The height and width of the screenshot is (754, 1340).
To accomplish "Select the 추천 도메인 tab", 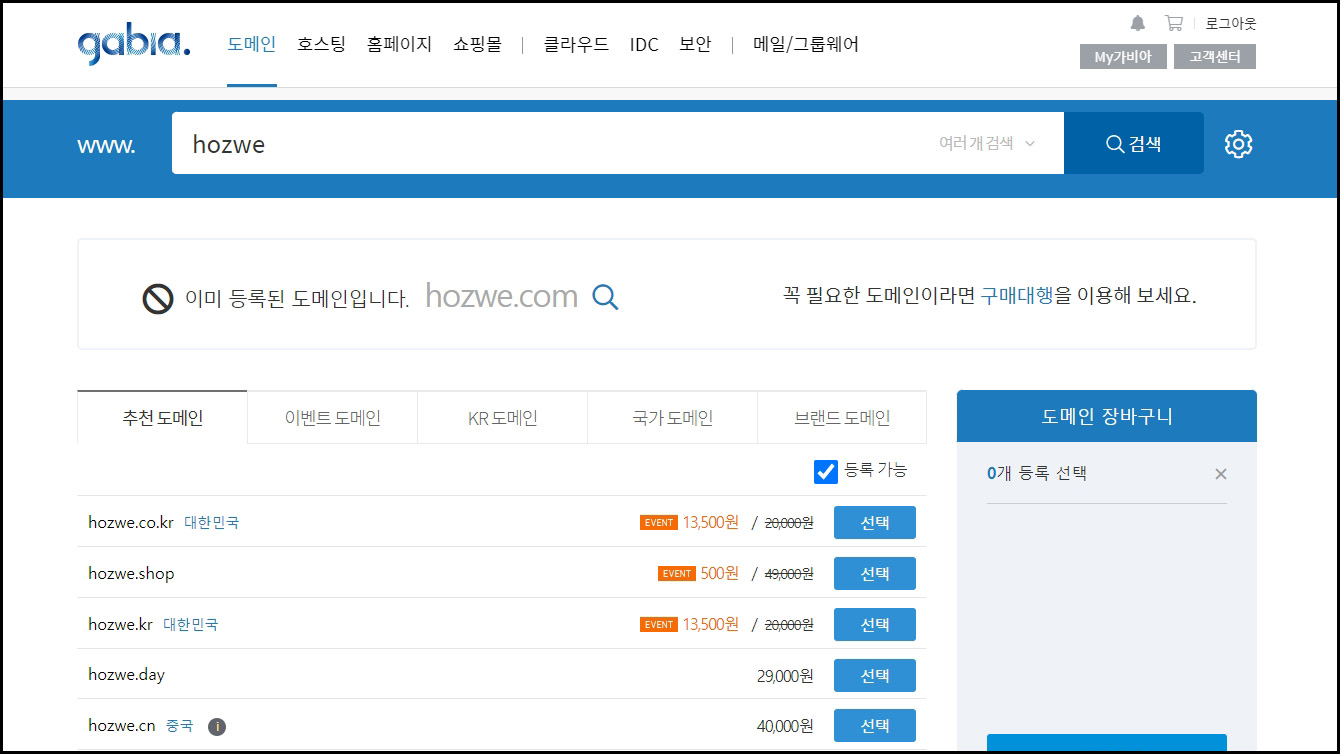I will (162, 417).
